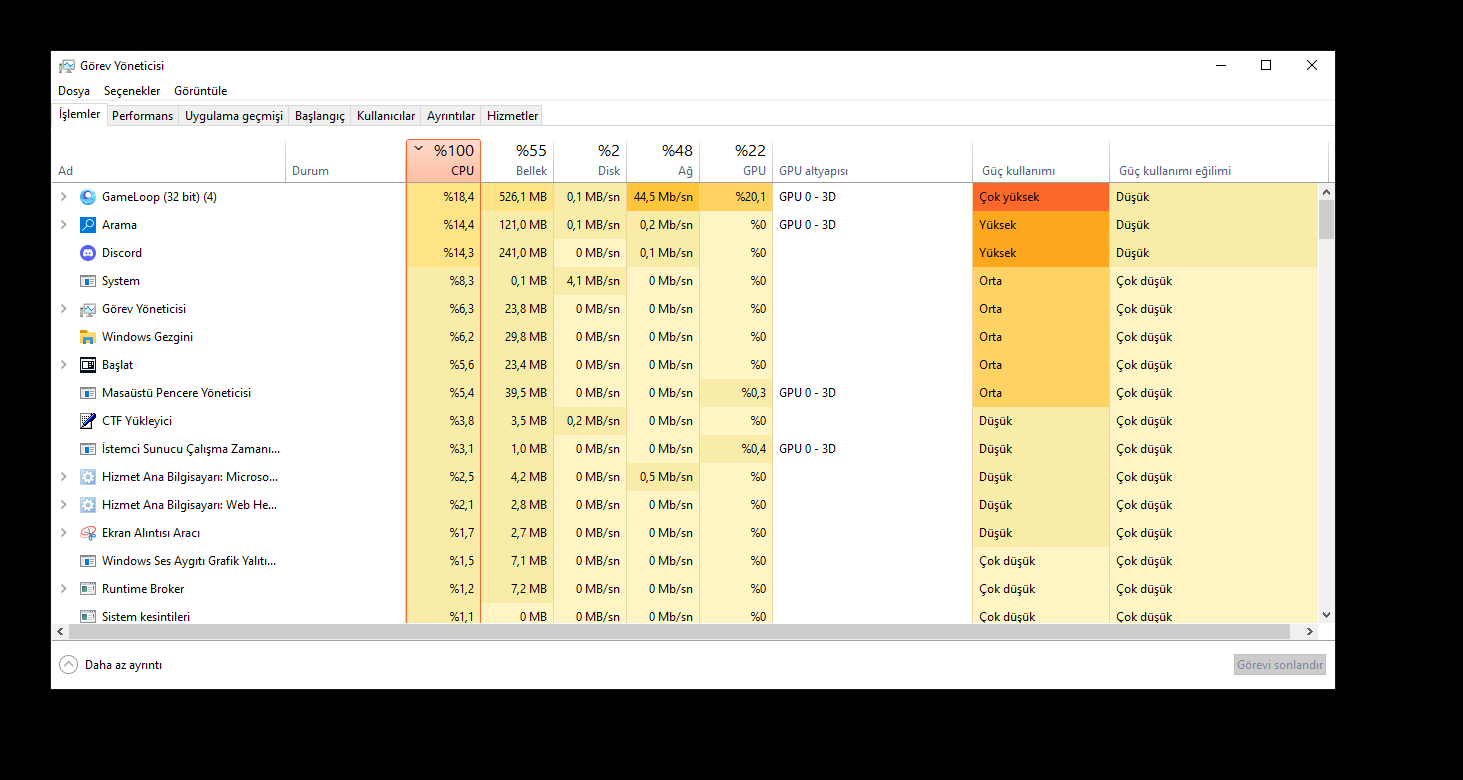1463x780 pixels.
Task: Click the %20,1 GPU value
Action: tap(736, 197)
